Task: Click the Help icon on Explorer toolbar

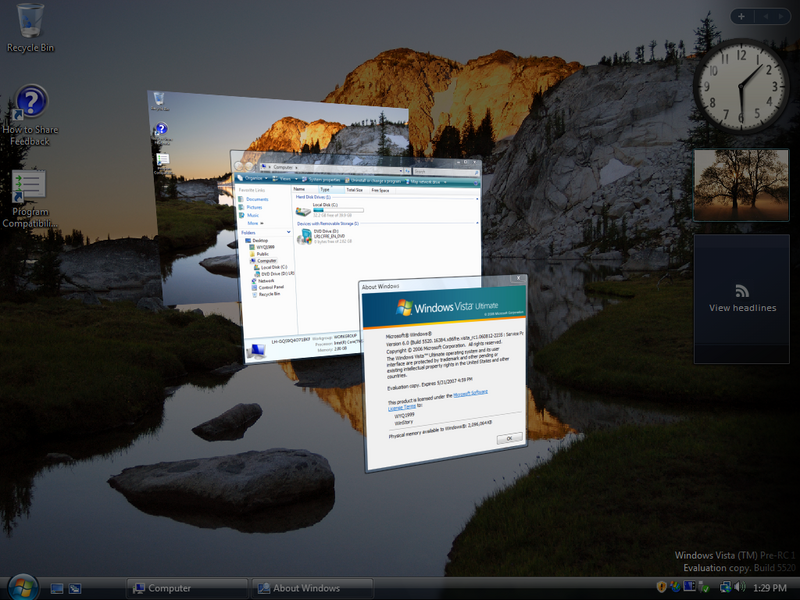Action: (476, 183)
